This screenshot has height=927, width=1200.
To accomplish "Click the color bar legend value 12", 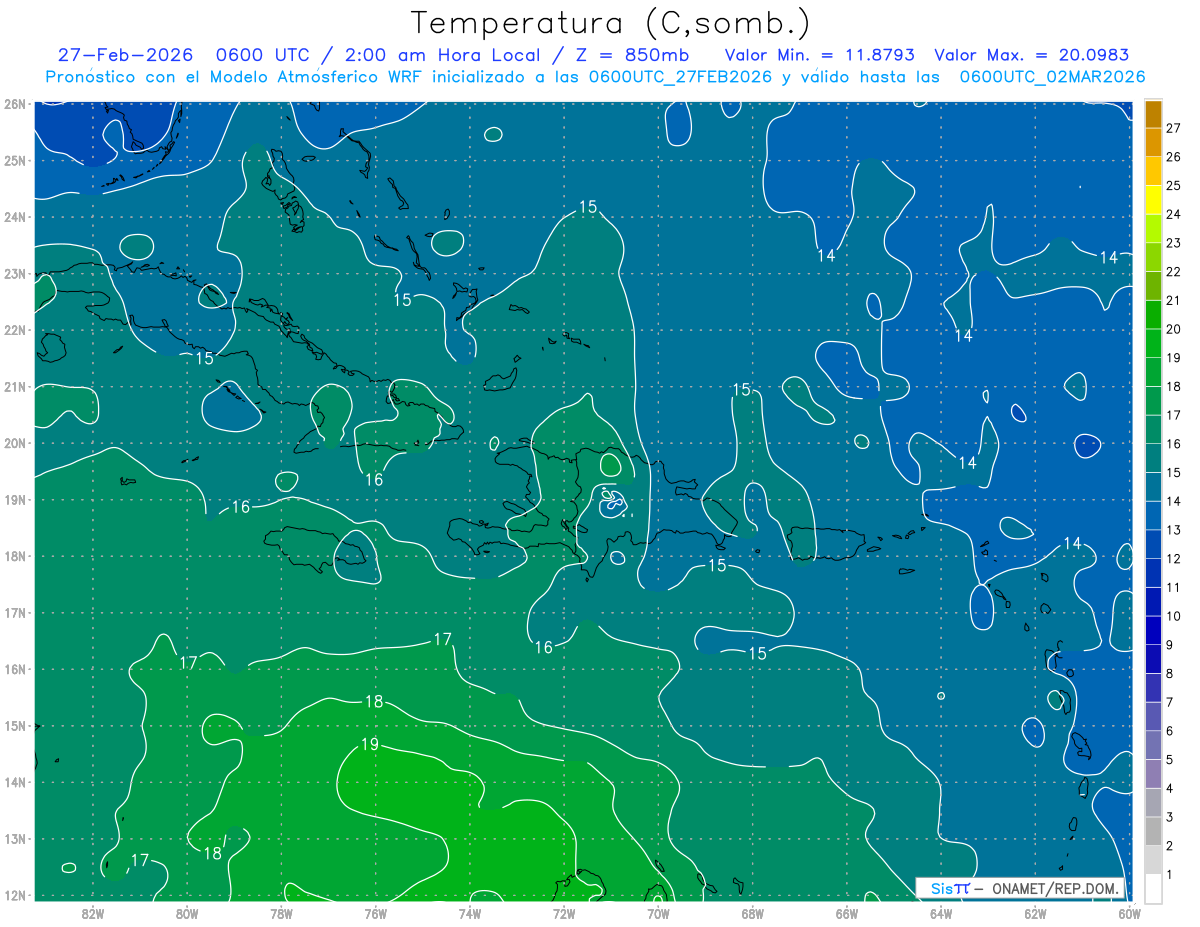I will click(1174, 559).
